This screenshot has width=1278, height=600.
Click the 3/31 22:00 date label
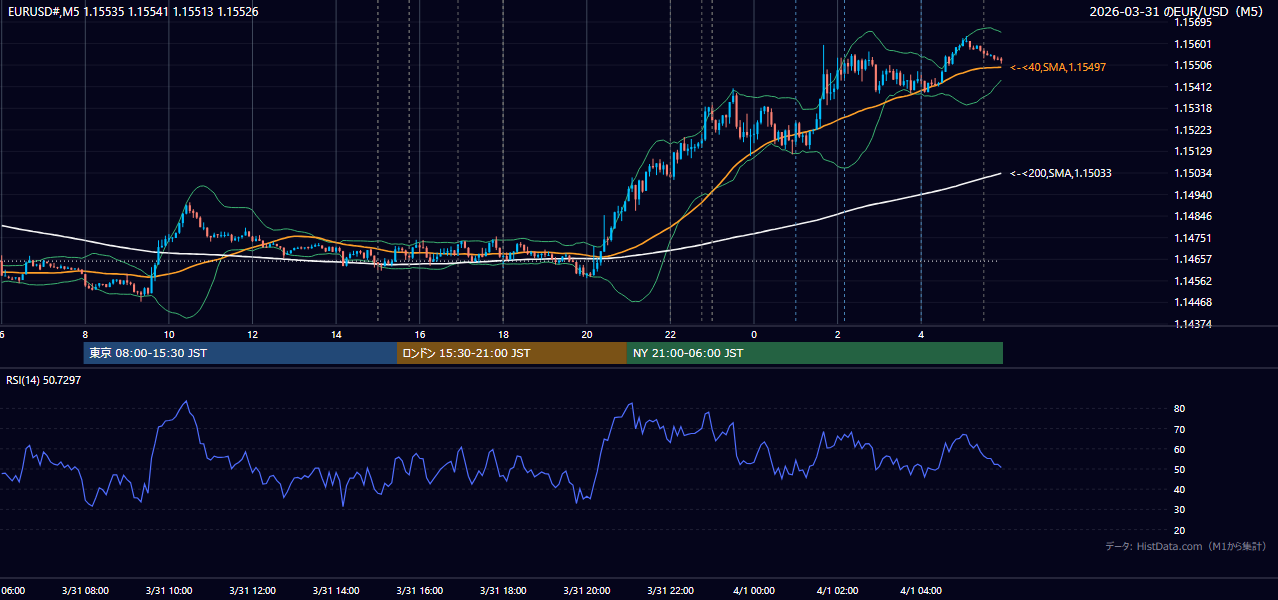(x=670, y=591)
